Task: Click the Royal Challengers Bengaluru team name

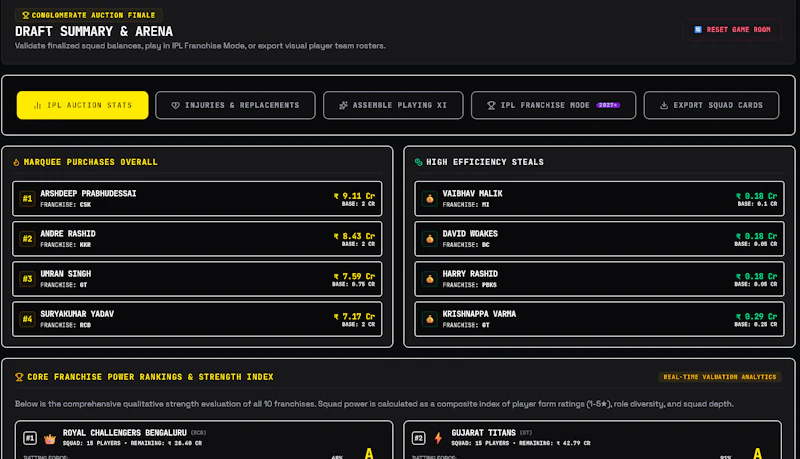Action: [x=124, y=433]
